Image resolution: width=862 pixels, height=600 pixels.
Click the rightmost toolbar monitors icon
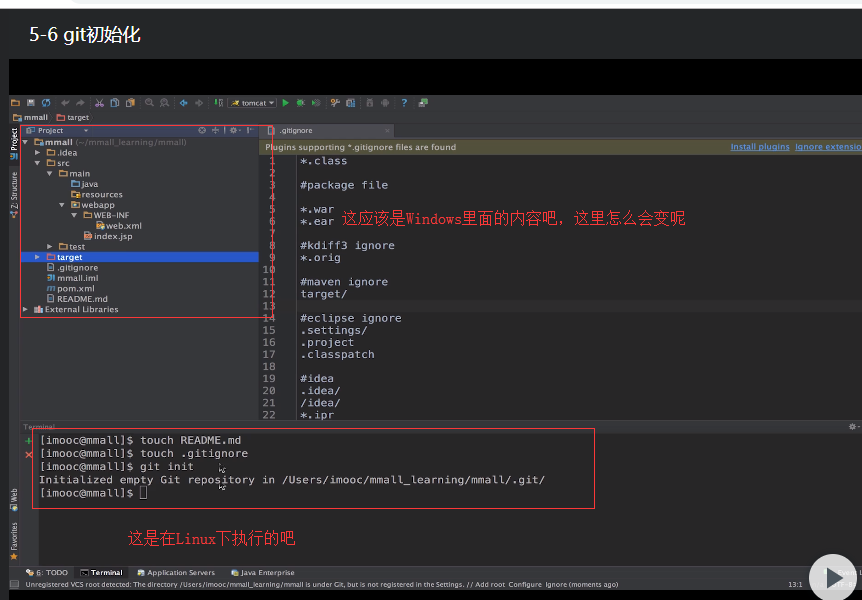pyautogui.click(x=423, y=103)
